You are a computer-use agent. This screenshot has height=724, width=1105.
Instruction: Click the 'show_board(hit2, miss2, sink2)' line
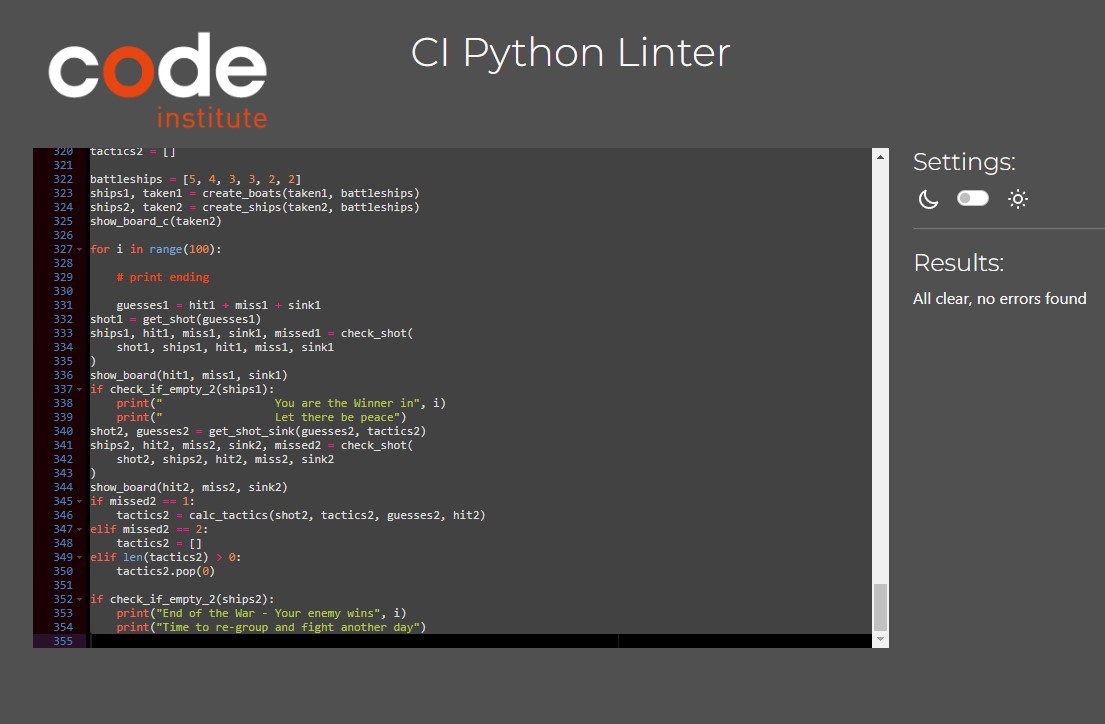tap(189, 487)
